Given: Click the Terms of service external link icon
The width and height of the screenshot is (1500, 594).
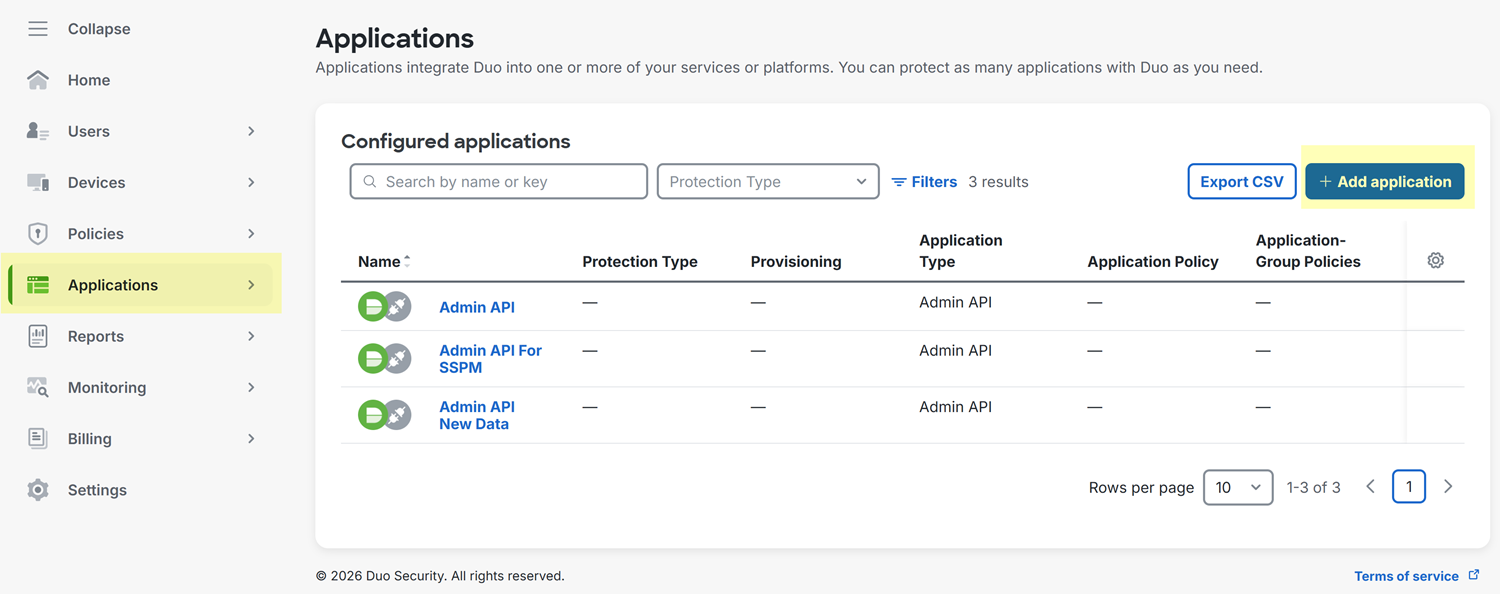Looking at the screenshot, I should point(1474,575).
